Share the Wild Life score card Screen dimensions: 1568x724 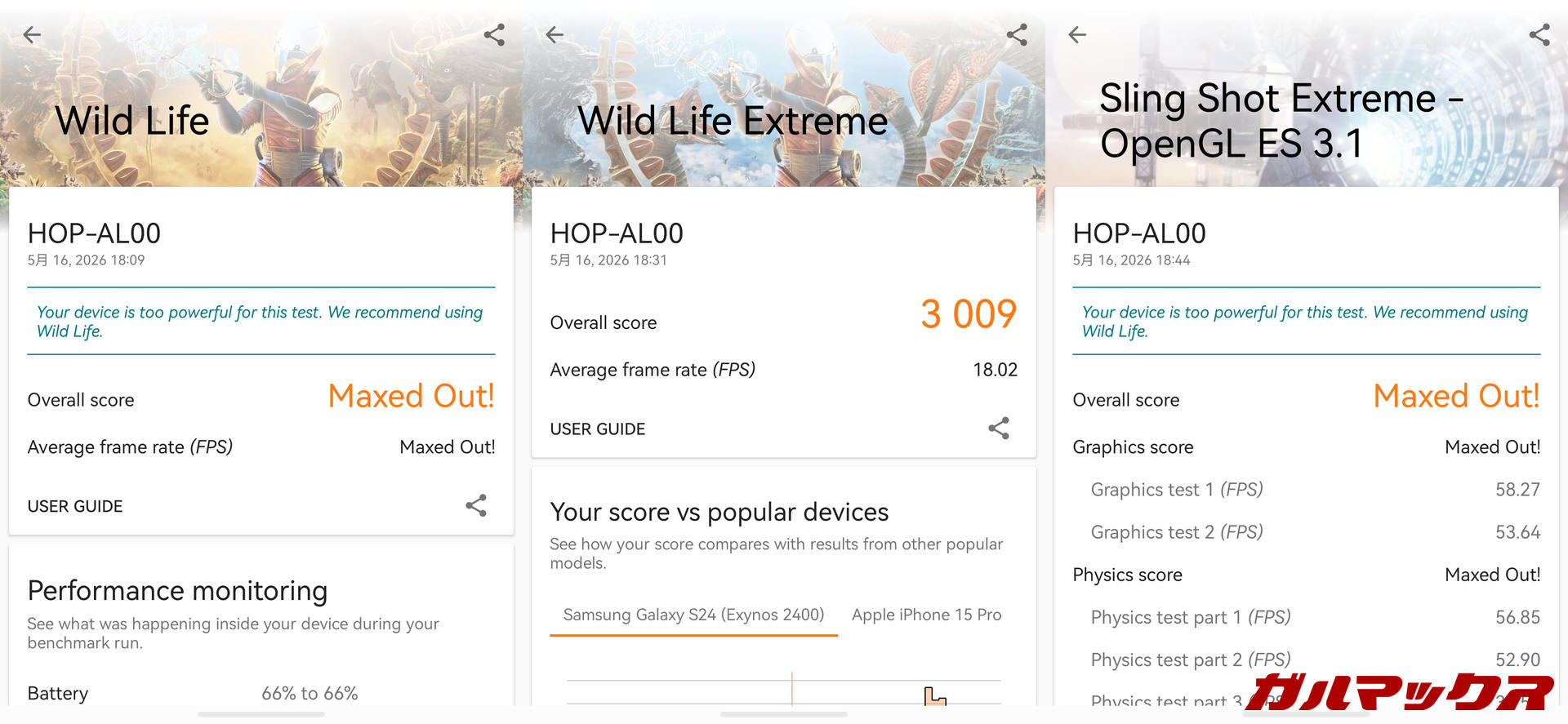coord(476,506)
